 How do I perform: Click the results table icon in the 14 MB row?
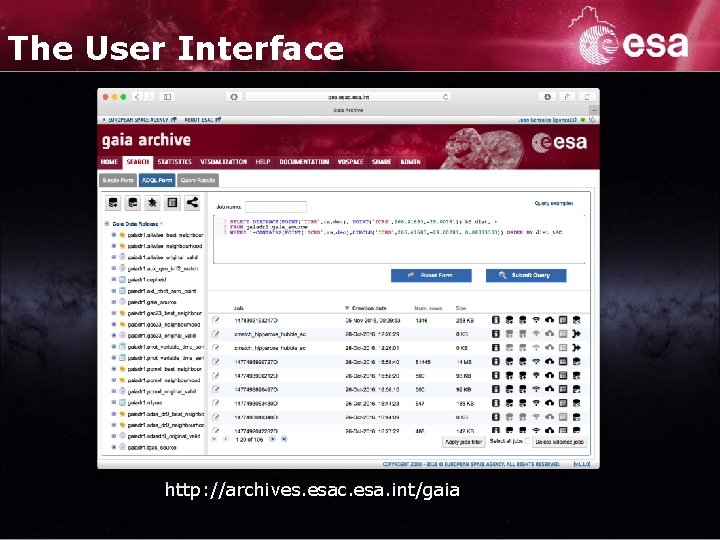click(x=563, y=362)
